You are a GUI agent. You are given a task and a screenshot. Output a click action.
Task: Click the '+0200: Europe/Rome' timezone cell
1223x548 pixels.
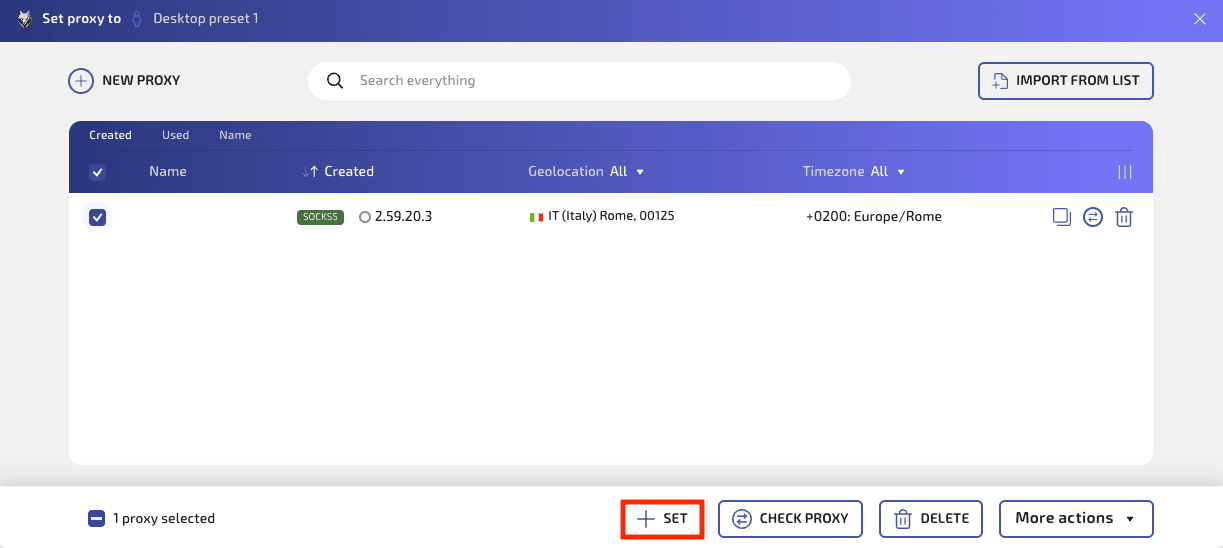[x=873, y=216]
